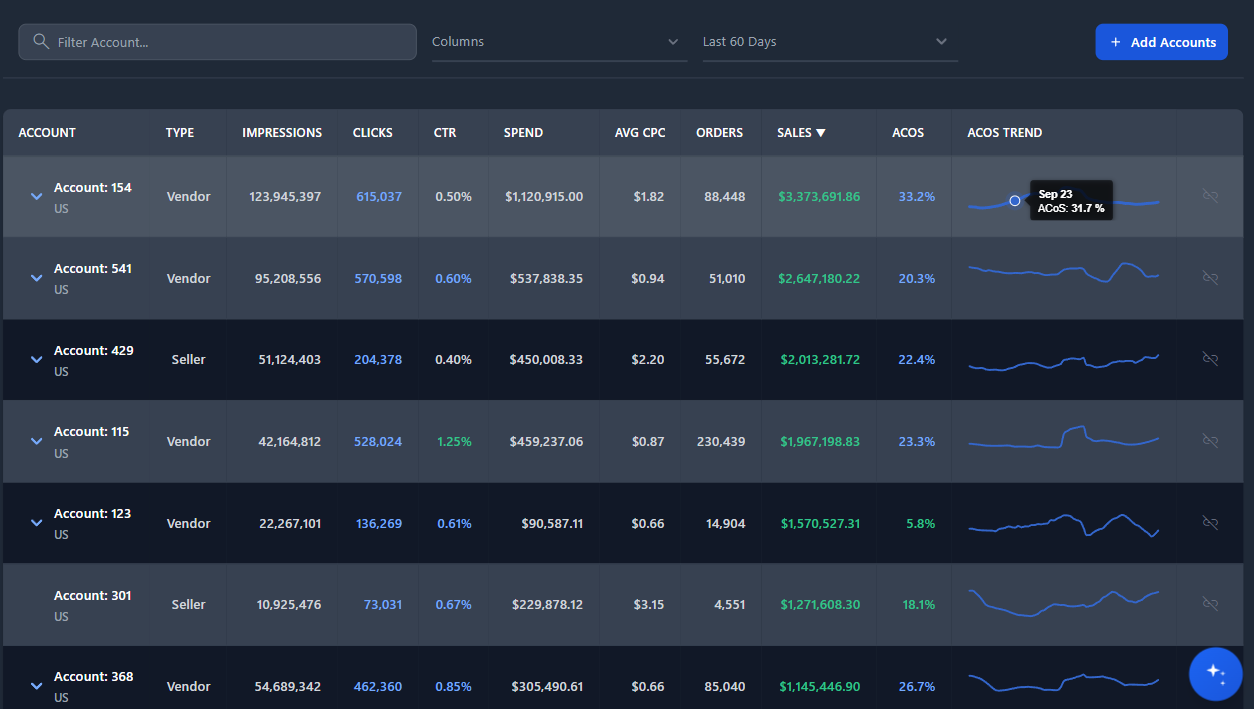Focus the Filter Account input field

coord(230,42)
